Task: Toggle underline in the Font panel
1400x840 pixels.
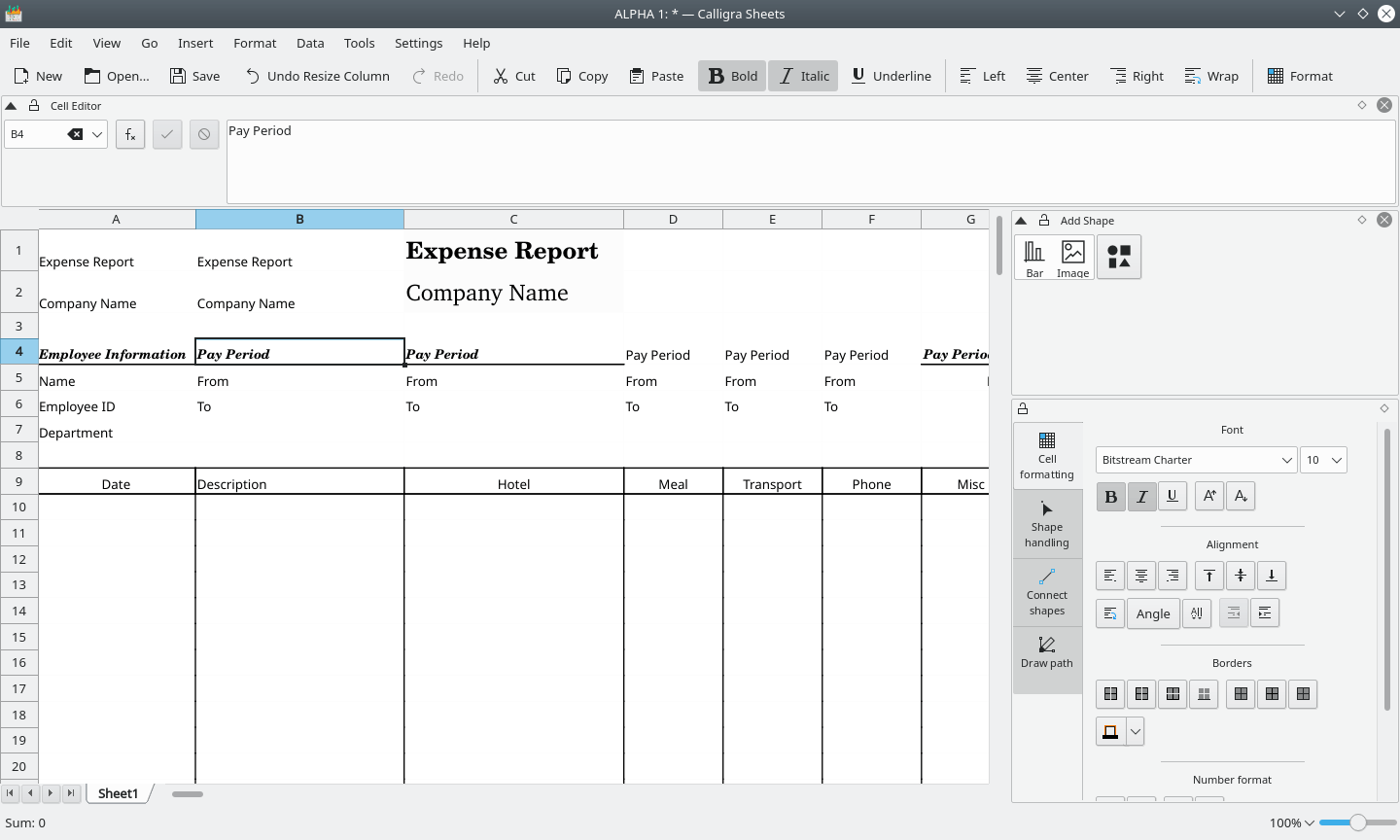Action: click(1172, 496)
